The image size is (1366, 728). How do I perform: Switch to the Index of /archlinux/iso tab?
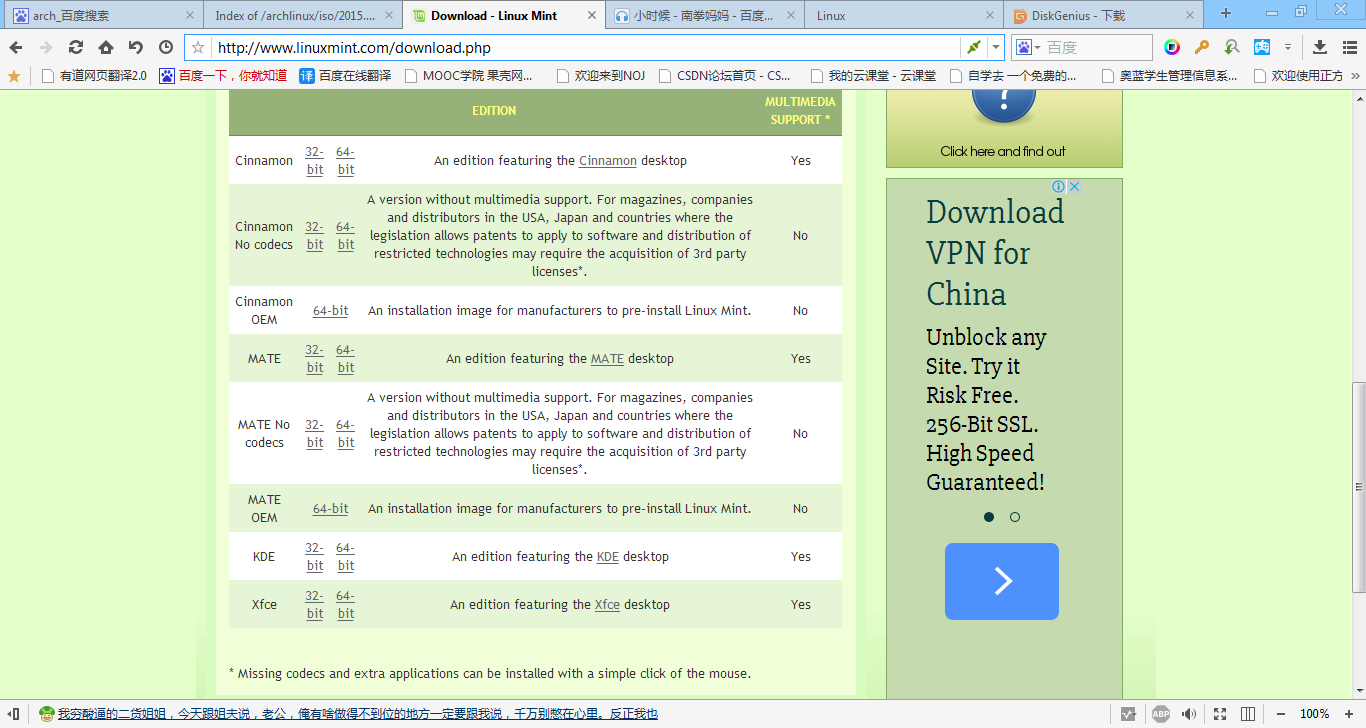click(303, 15)
